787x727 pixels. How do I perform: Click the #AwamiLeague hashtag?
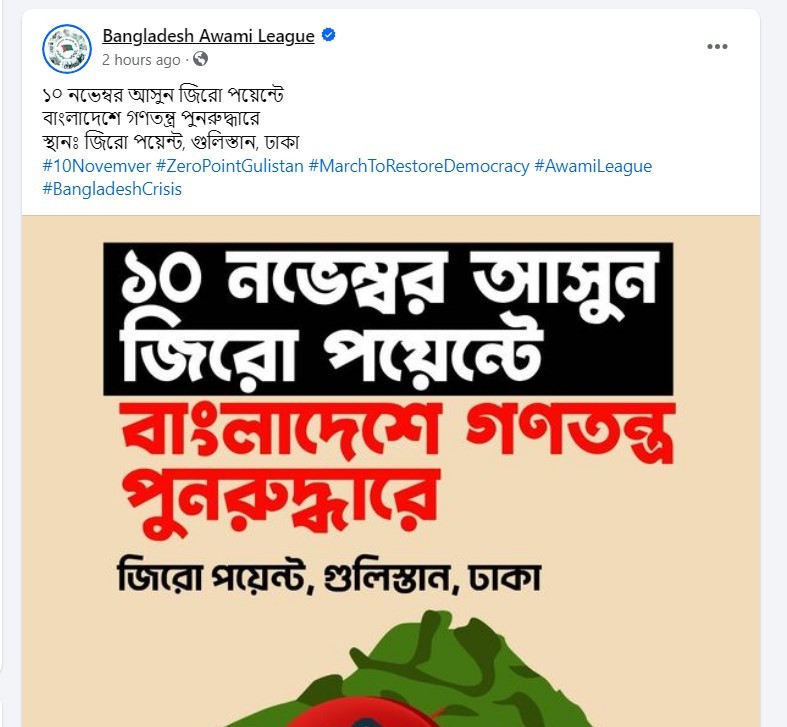[x=593, y=166]
